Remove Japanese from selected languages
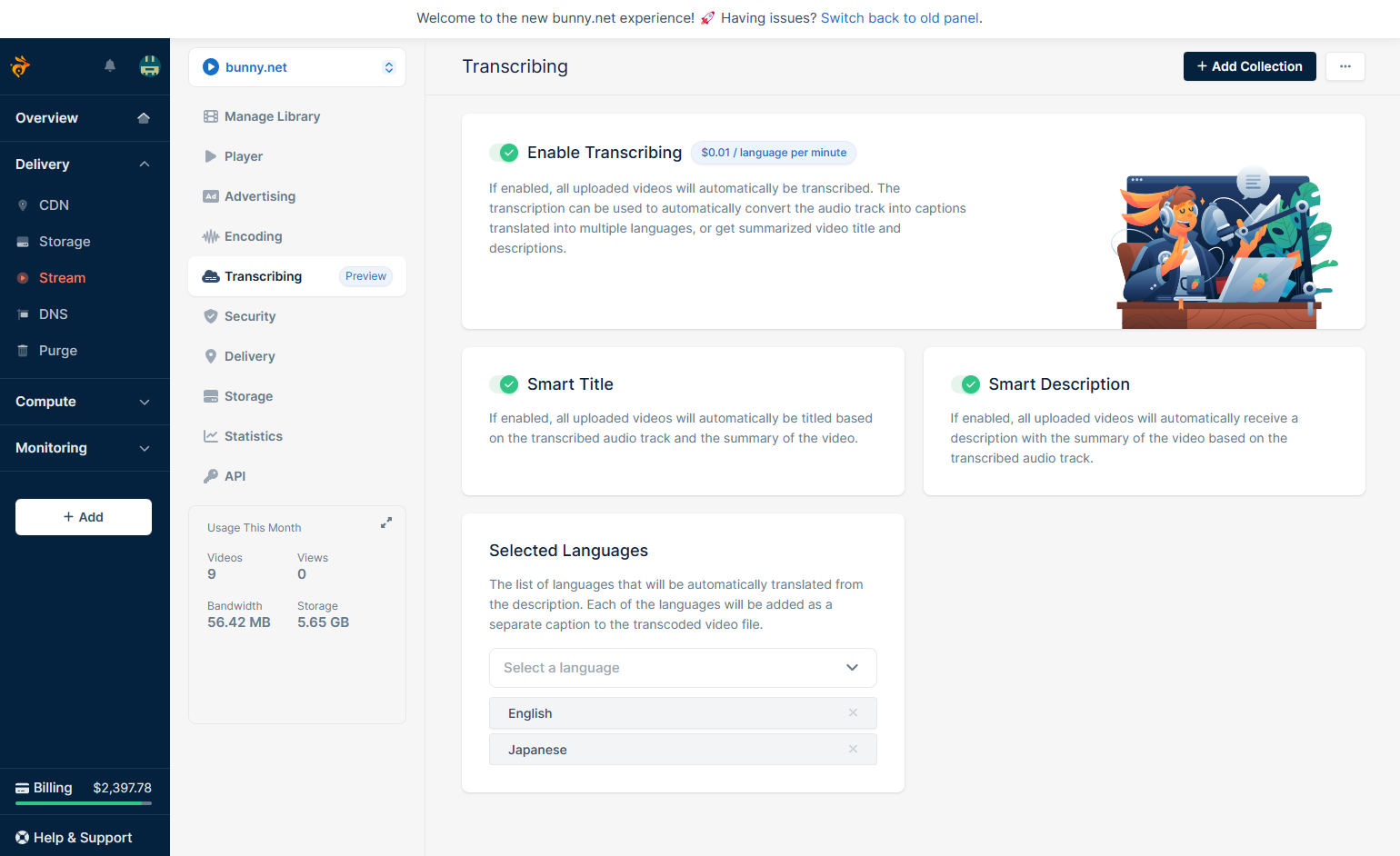The height and width of the screenshot is (856, 1400). pos(853,749)
